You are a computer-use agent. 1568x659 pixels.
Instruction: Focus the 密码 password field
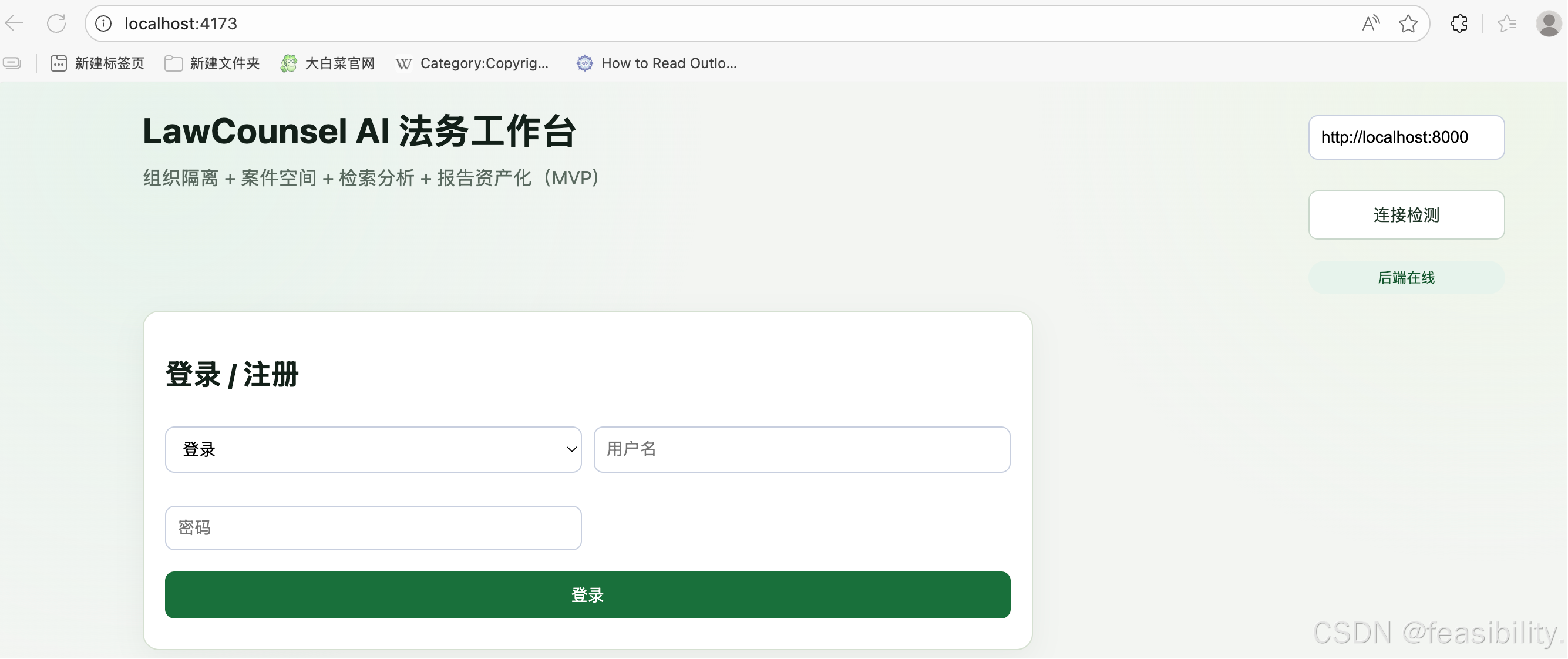[373, 528]
